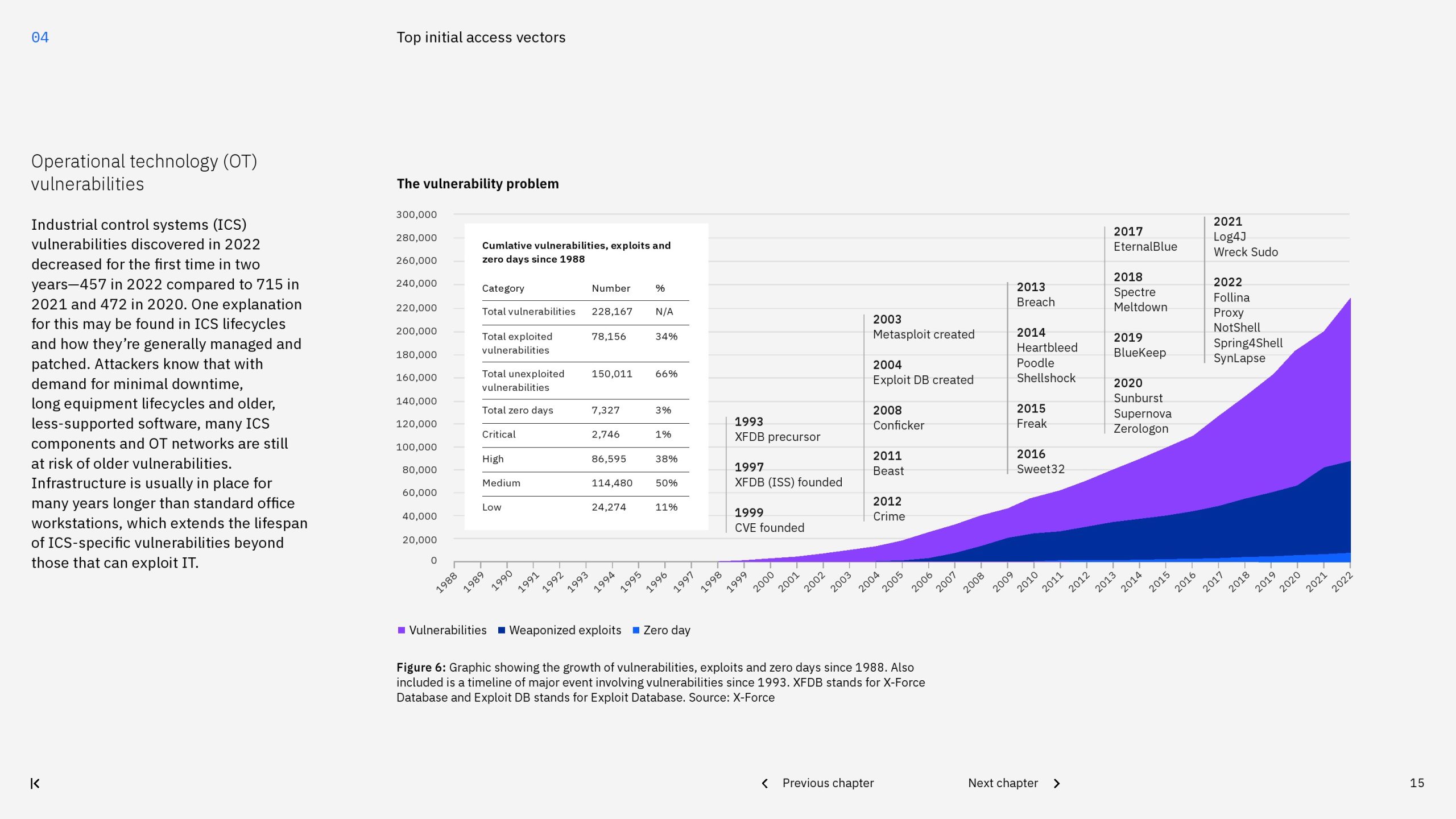
Task: Click the chapter number 04 label
Action: 40,38
